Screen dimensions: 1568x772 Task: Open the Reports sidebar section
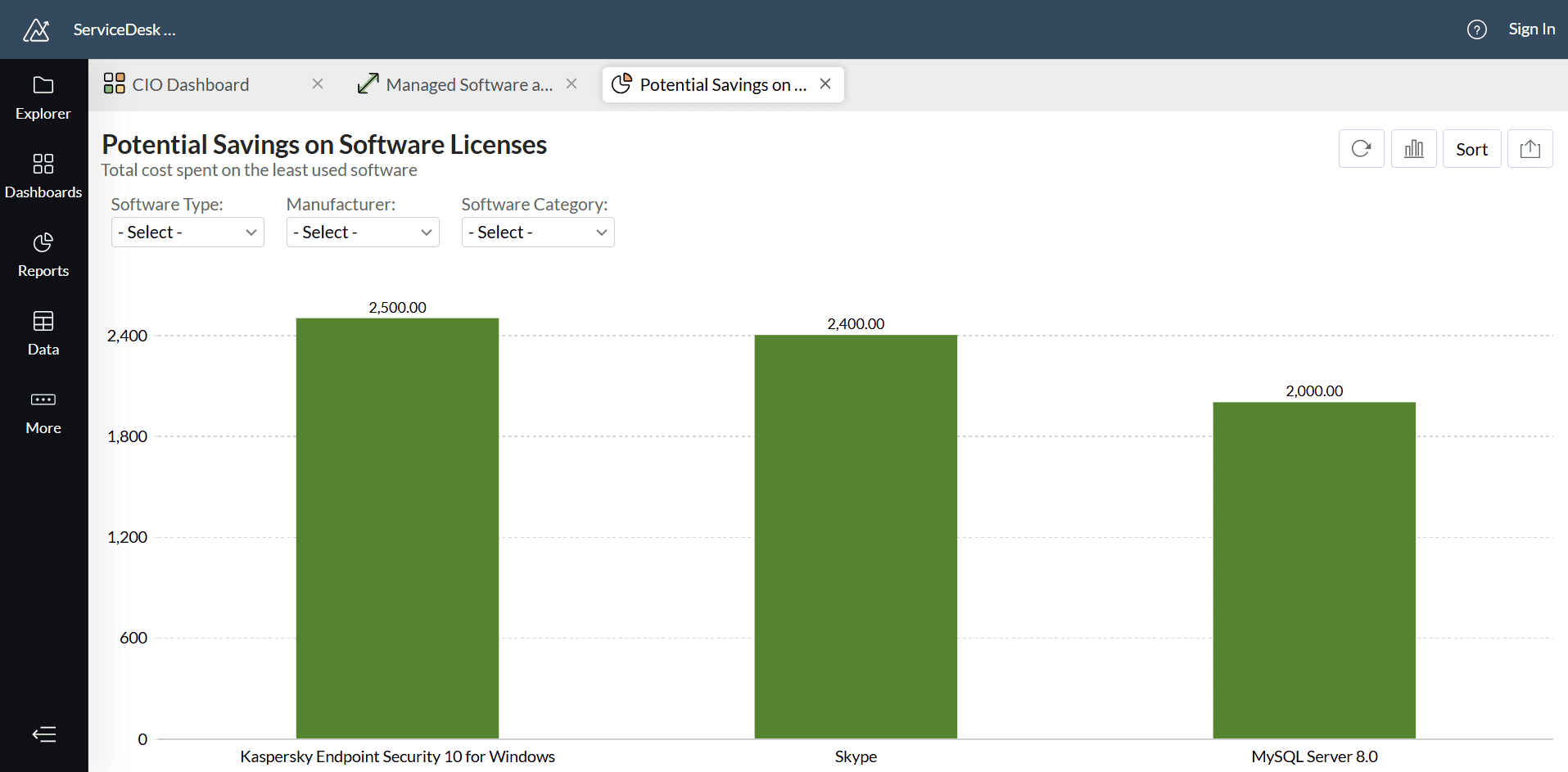click(x=43, y=255)
